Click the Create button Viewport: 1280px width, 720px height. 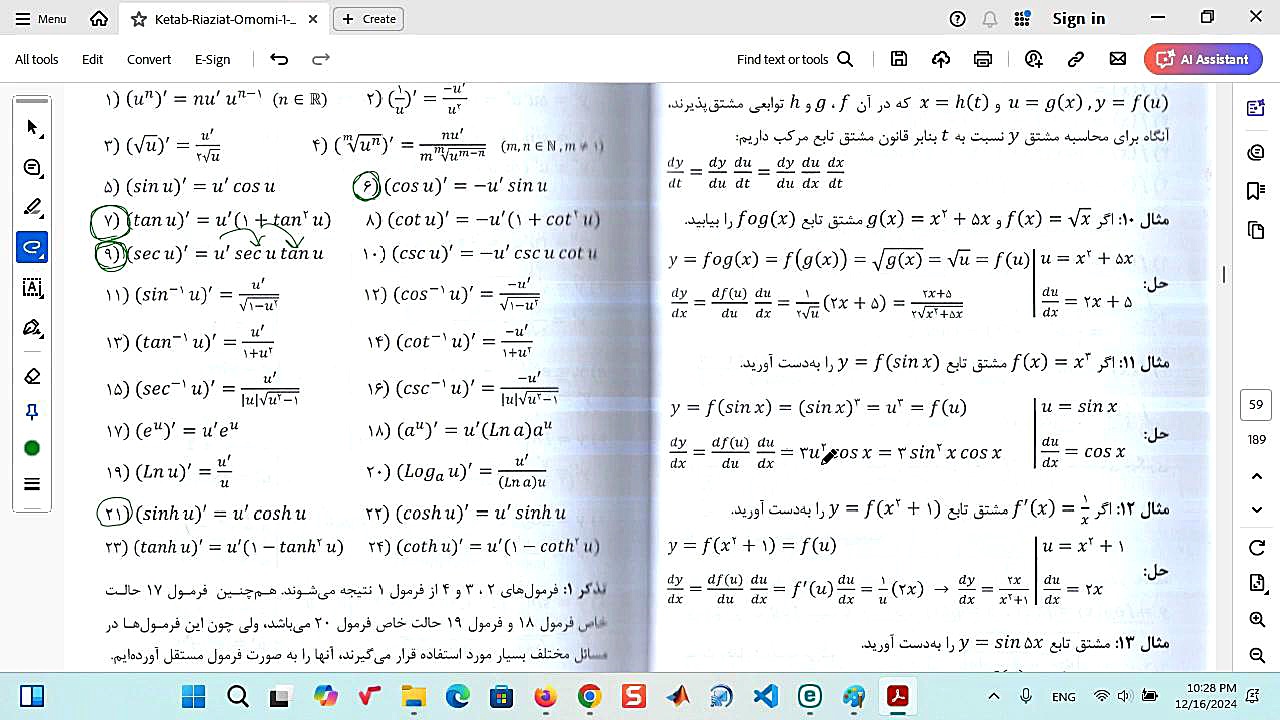tap(369, 19)
